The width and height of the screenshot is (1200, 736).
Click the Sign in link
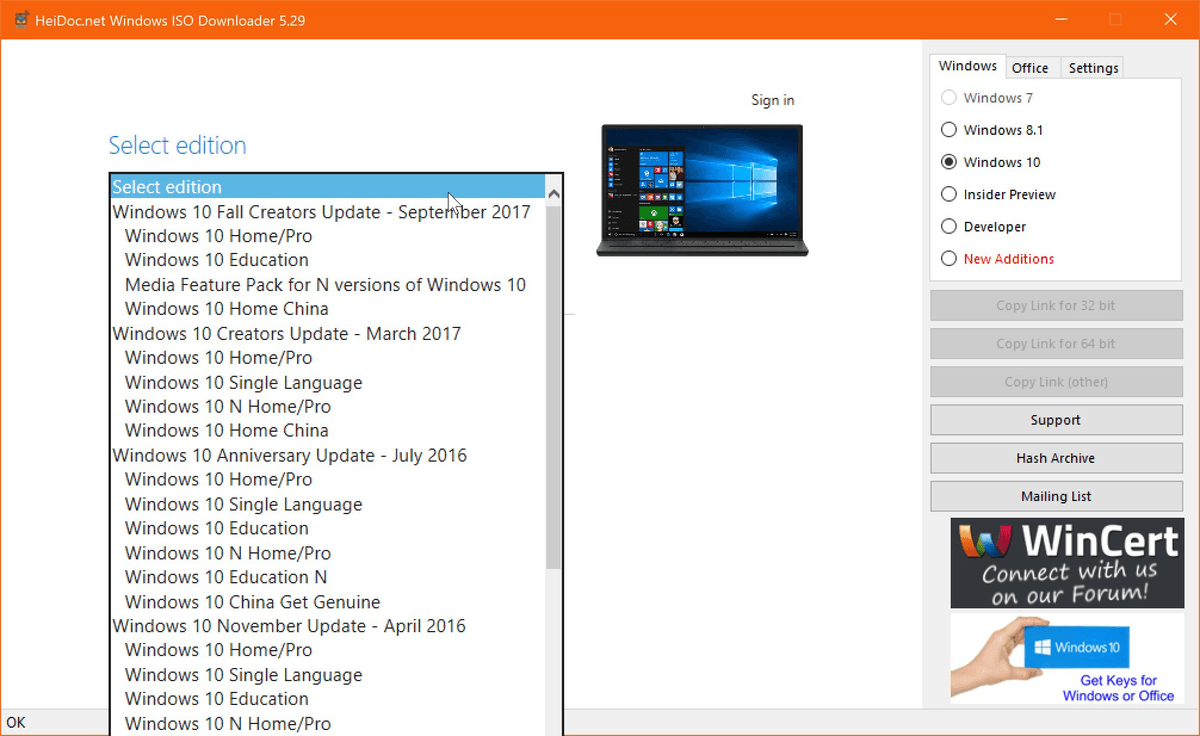(x=772, y=99)
